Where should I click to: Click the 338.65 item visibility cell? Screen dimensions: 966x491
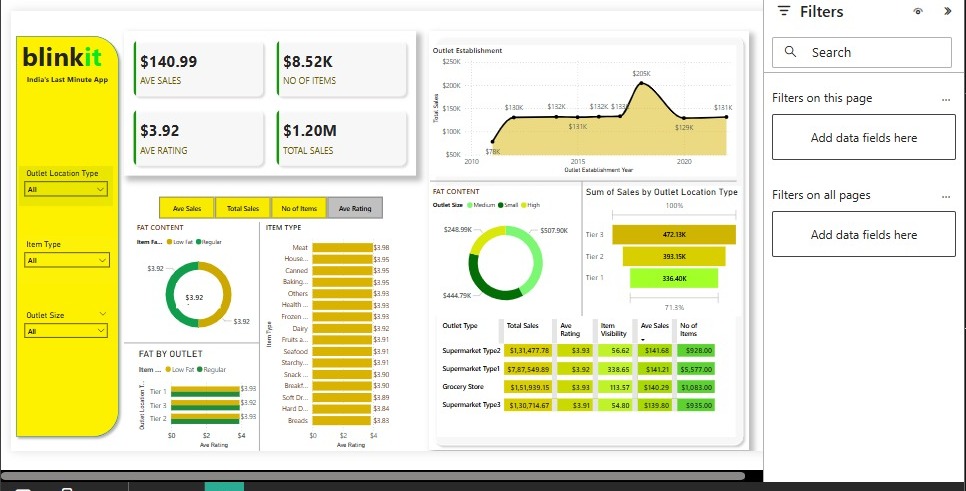point(614,369)
